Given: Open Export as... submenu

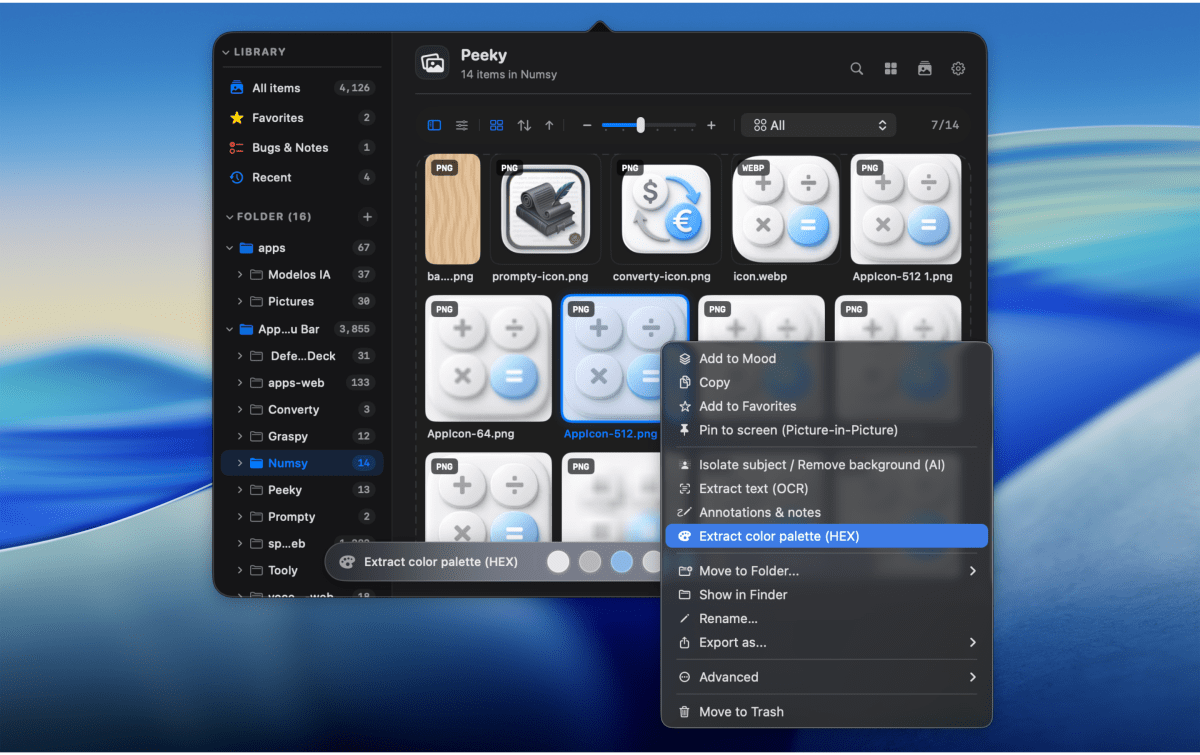Looking at the screenshot, I should [827, 643].
